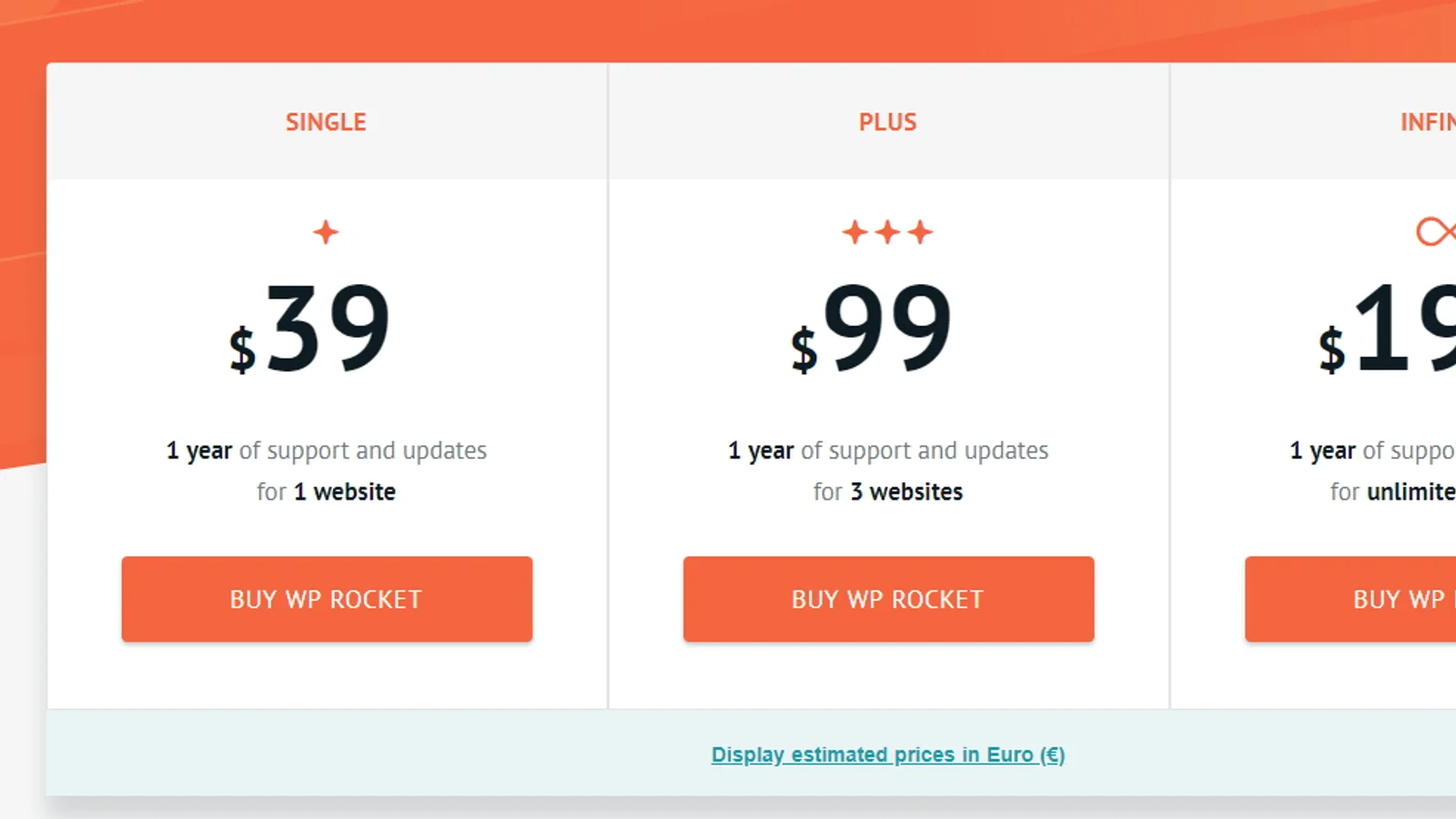This screenshot has width=1456, height=819.
Task: Buy WP Rocket Infinite plan button
Action: tap(1350, 599)
